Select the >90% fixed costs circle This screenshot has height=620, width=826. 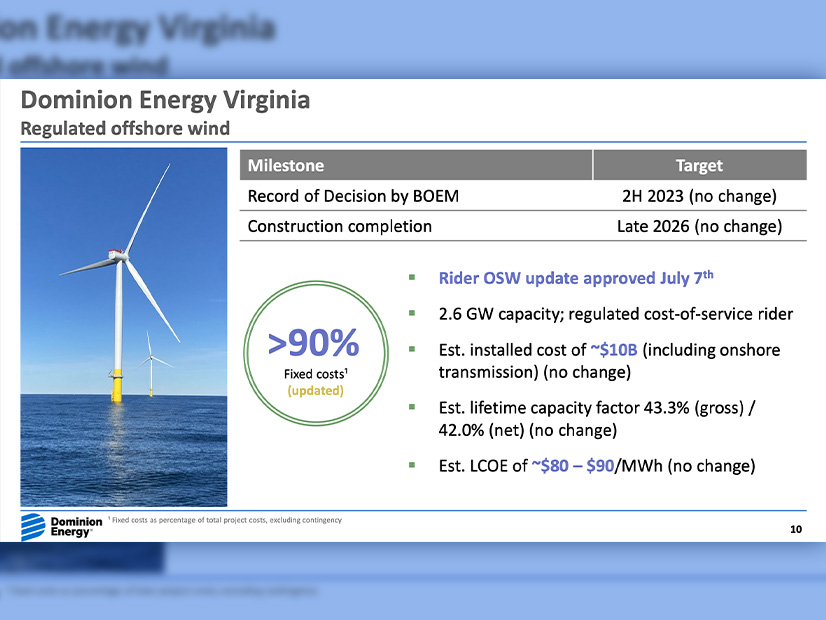tap(314, 361)
